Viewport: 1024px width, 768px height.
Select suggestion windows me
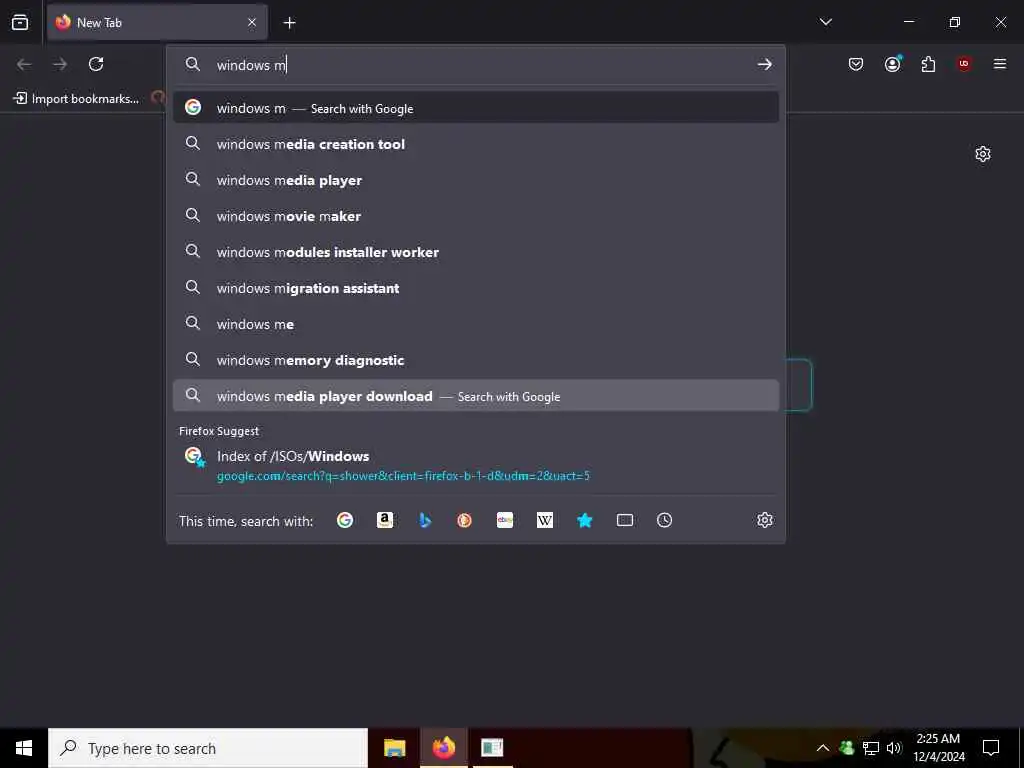tap(475, 323)
